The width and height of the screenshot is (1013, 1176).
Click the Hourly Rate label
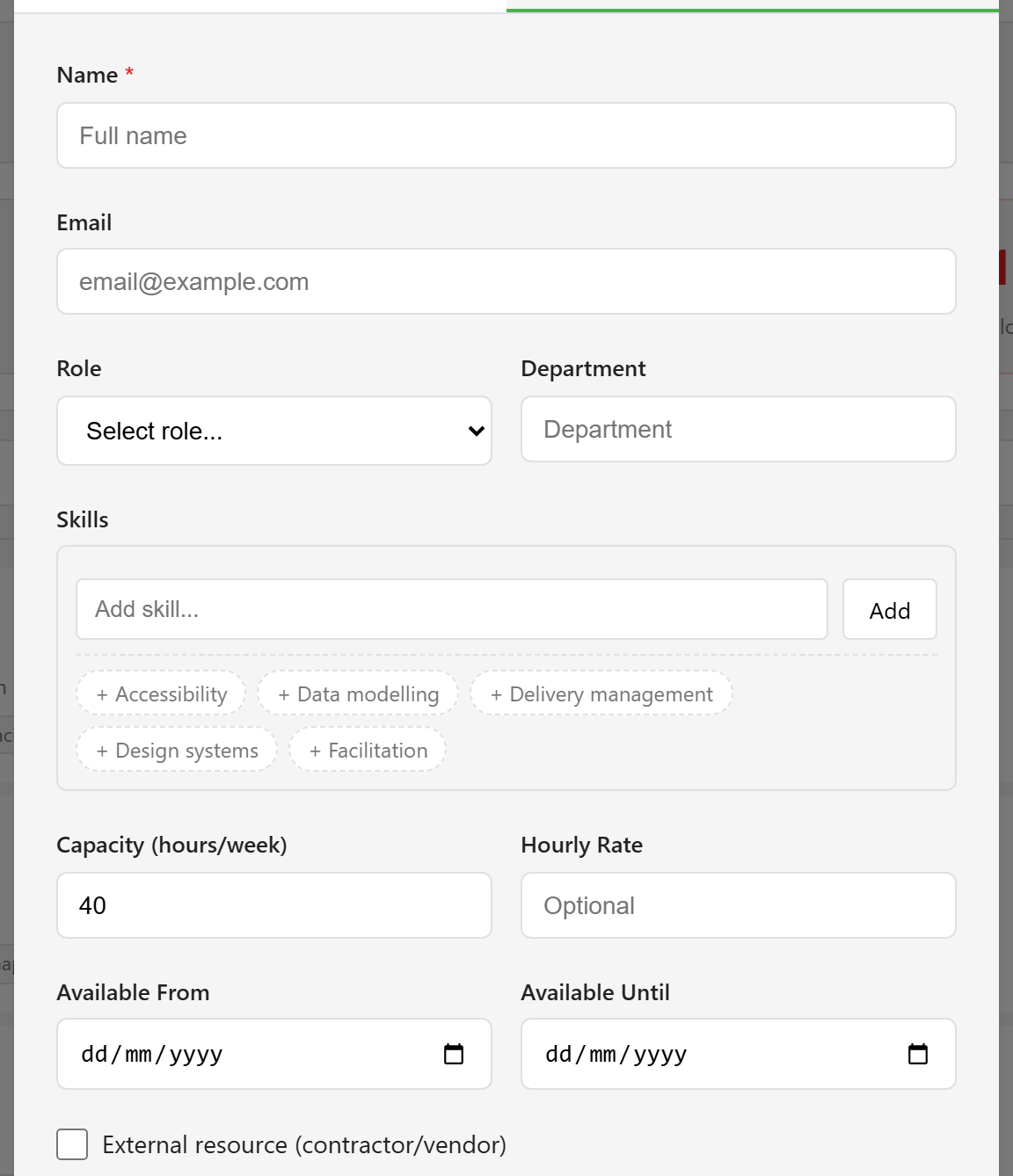pyautogui.click(x=582, y=845)
